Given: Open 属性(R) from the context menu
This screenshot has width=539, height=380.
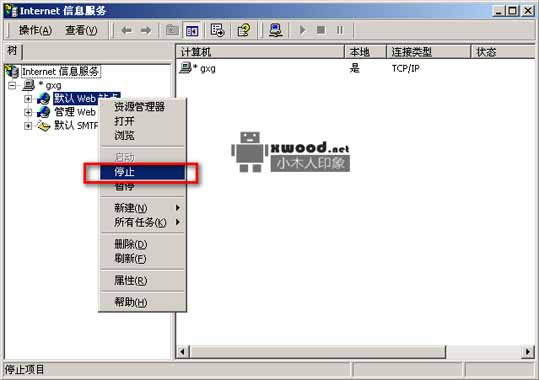Looking at the screenshot, I should (x=142, y=281).
